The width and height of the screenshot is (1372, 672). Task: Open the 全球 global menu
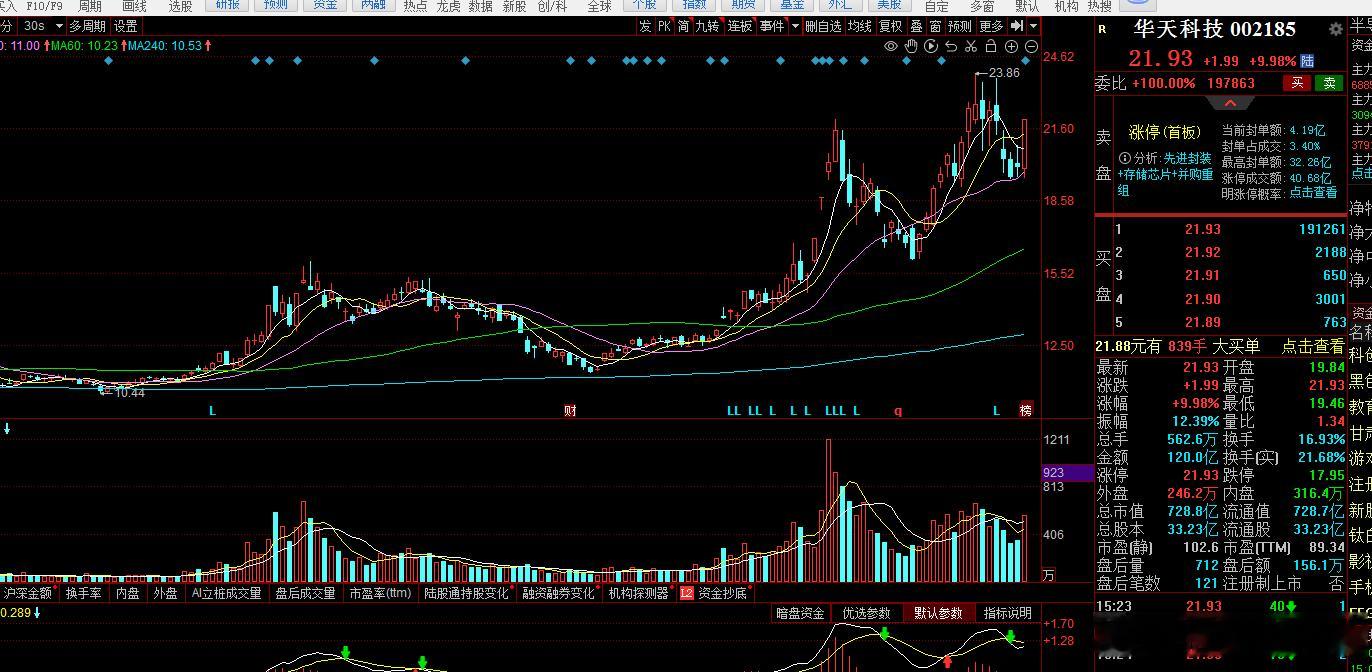tap(599, 6)
